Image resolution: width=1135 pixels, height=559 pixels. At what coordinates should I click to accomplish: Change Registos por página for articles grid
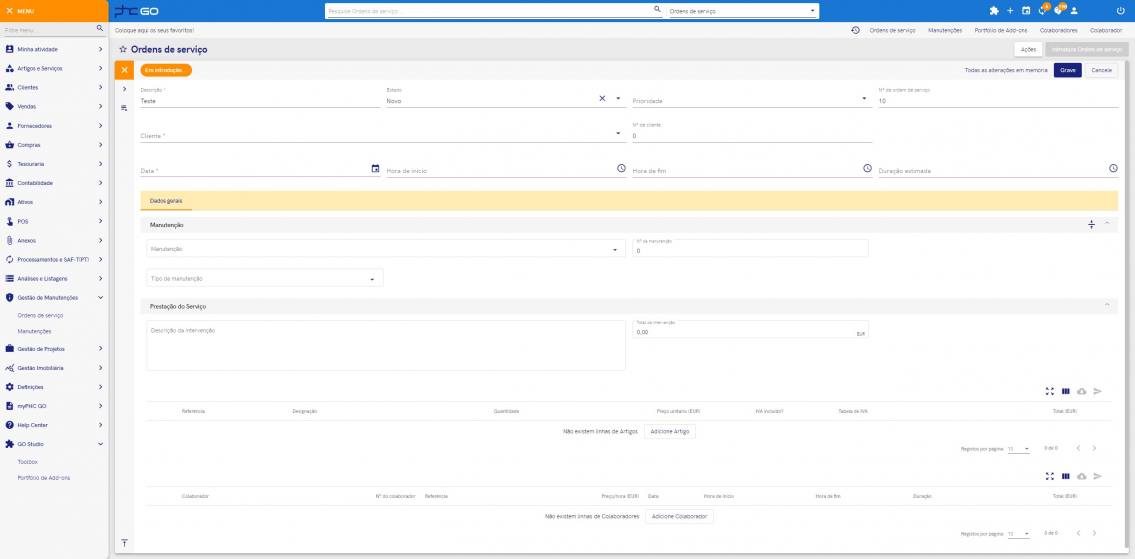1018,449
